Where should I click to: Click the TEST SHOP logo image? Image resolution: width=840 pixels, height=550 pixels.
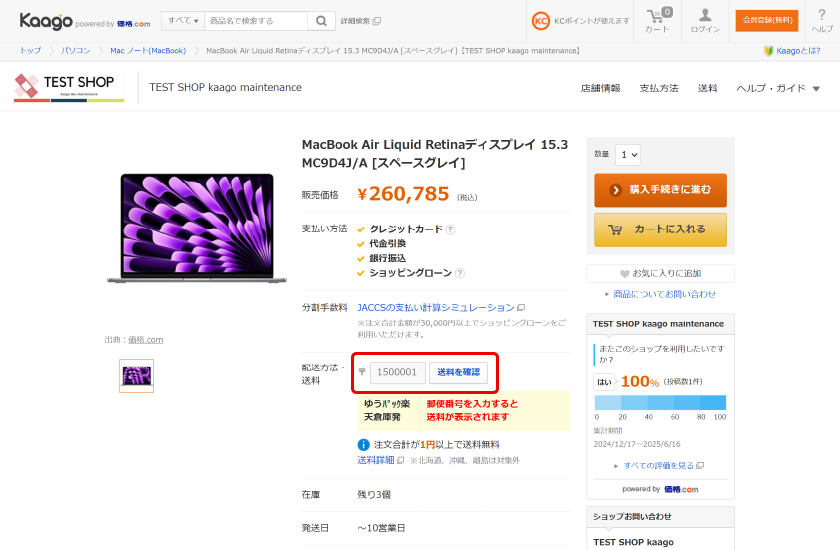(69, 87)
